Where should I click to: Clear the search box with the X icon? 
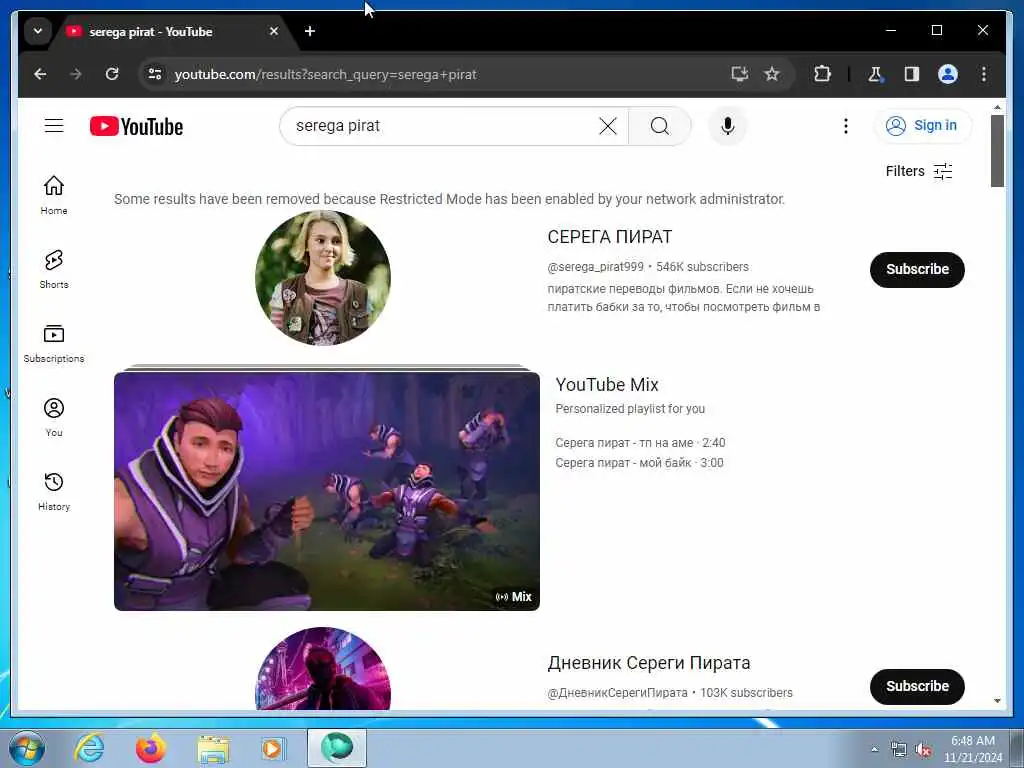click(x=608, y=126)
